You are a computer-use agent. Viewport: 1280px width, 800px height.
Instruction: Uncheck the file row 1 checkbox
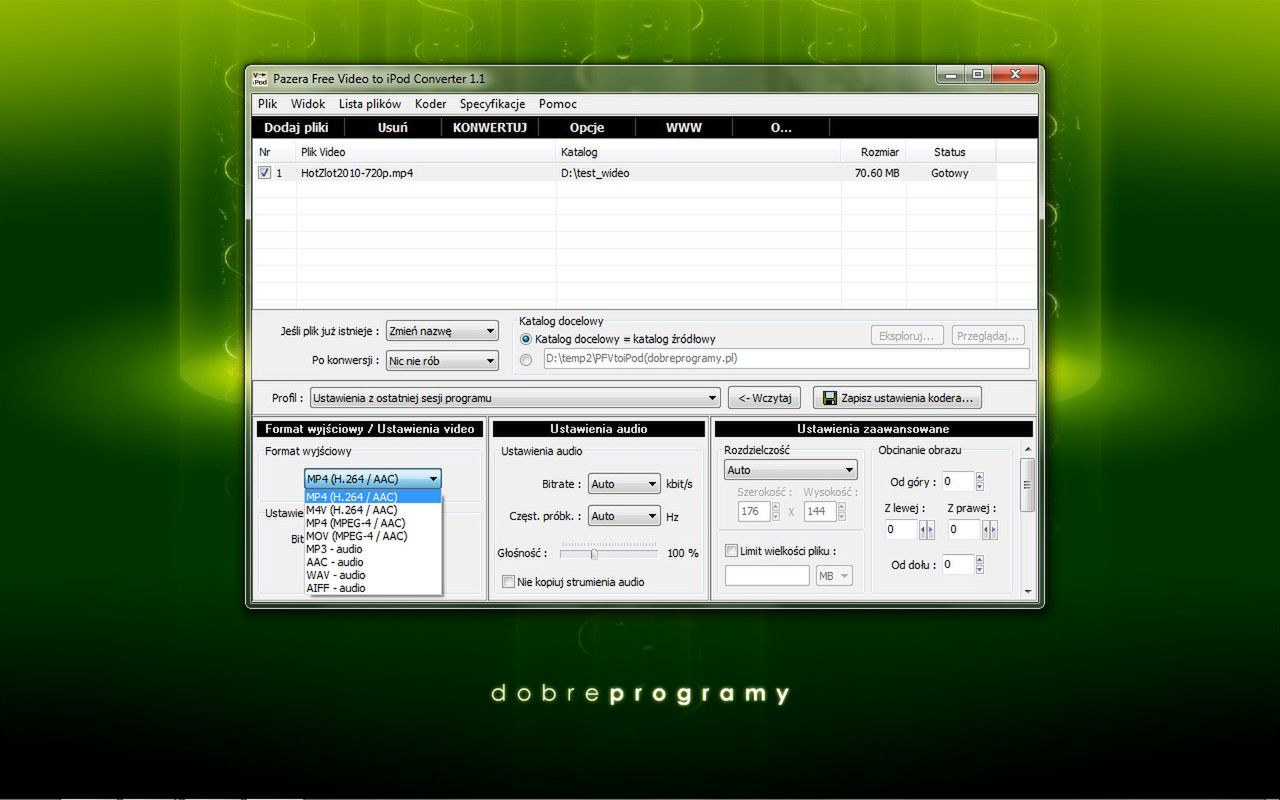point(264,173)
